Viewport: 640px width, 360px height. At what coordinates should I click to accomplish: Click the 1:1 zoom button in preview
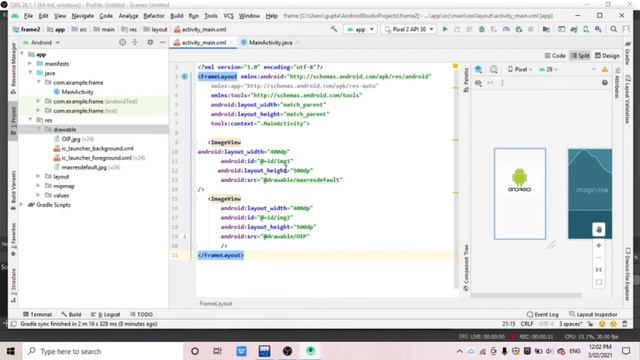(599, 270)
